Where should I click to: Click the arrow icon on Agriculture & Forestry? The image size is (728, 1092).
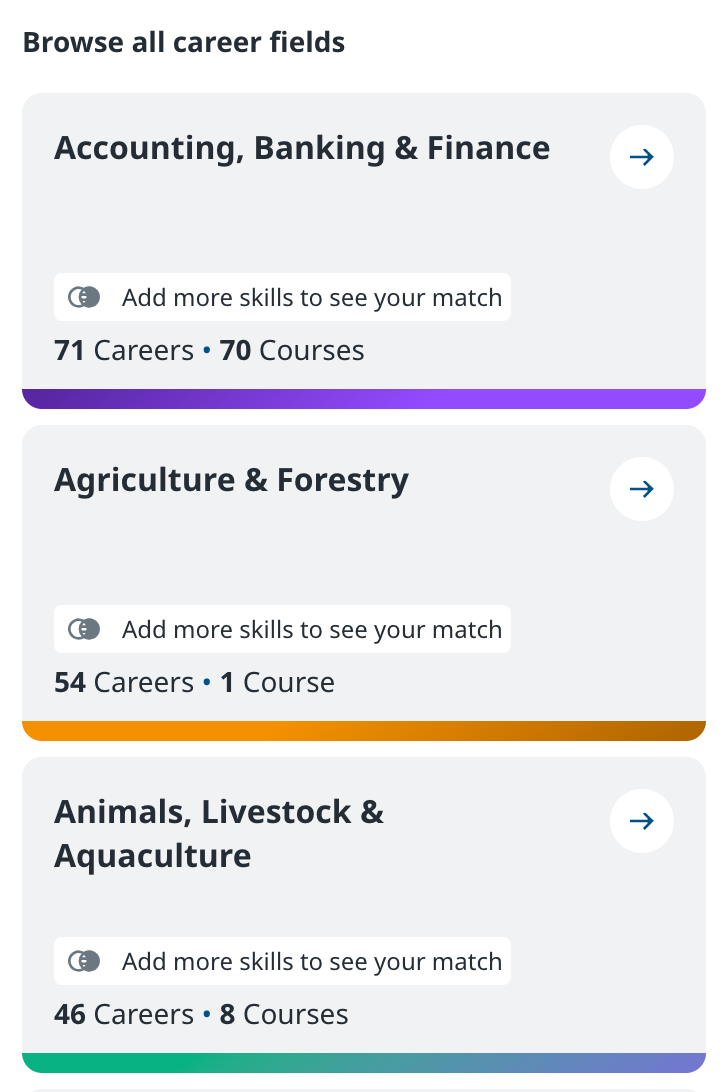[641, 489]
